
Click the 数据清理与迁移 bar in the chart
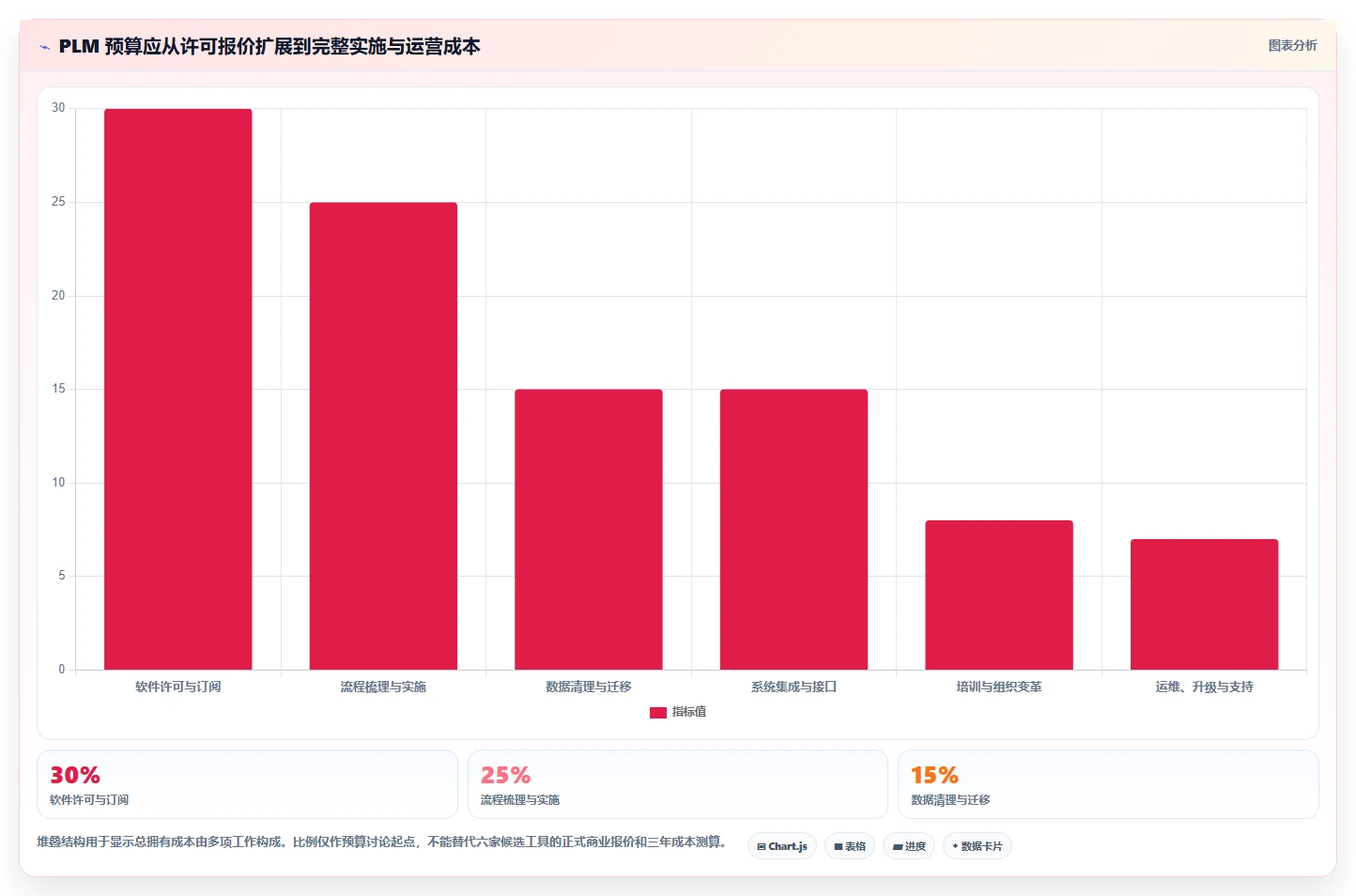click(x=589, y=529)
